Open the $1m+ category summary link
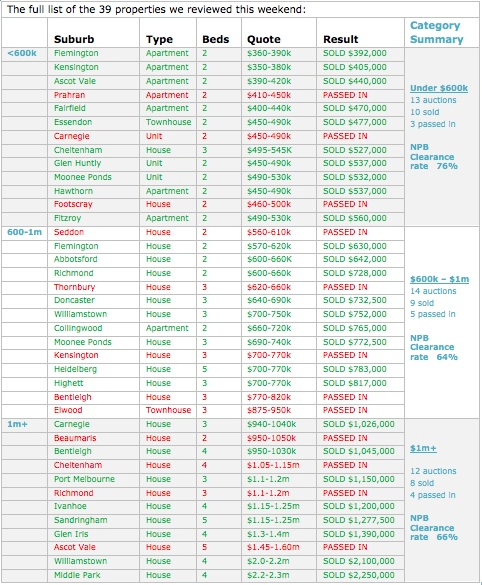482x585 pixels. 423,448
